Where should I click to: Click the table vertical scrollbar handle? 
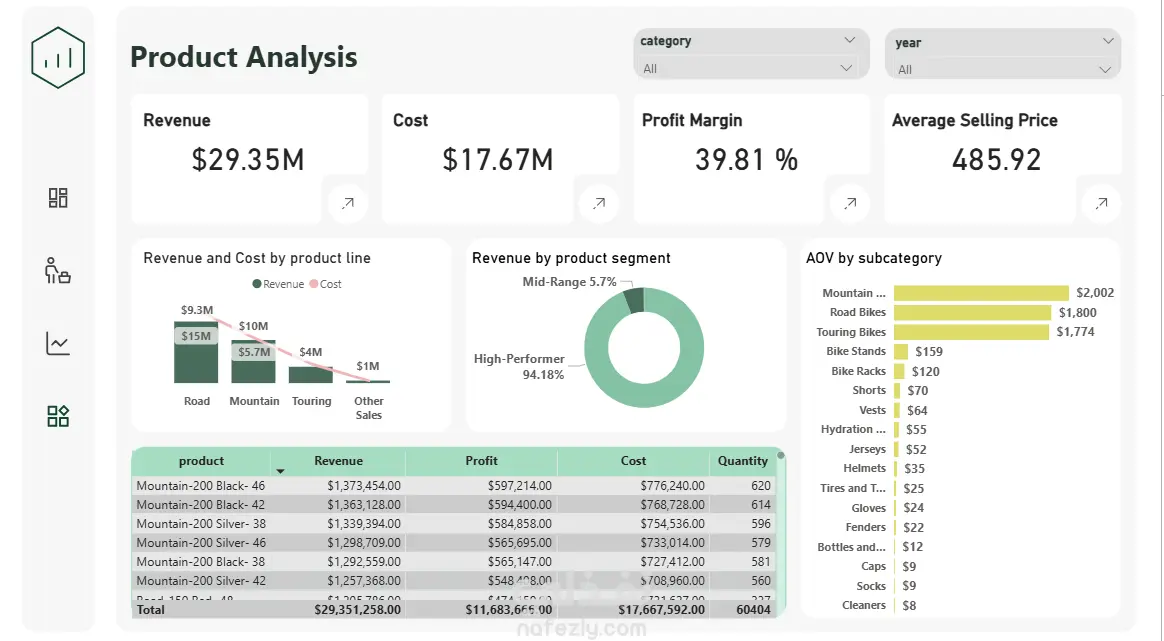(x=781, y=455)
